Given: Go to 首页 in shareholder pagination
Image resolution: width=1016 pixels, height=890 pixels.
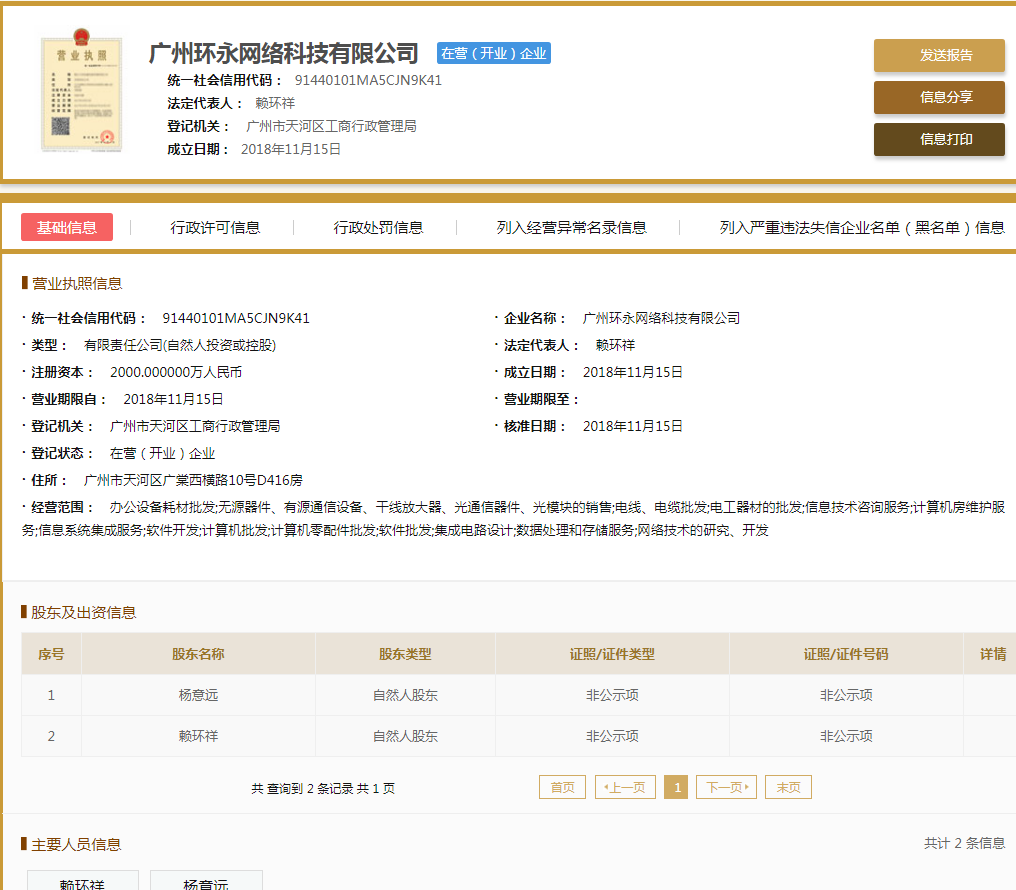Looking at the screenshot, I should pos(562,787).
